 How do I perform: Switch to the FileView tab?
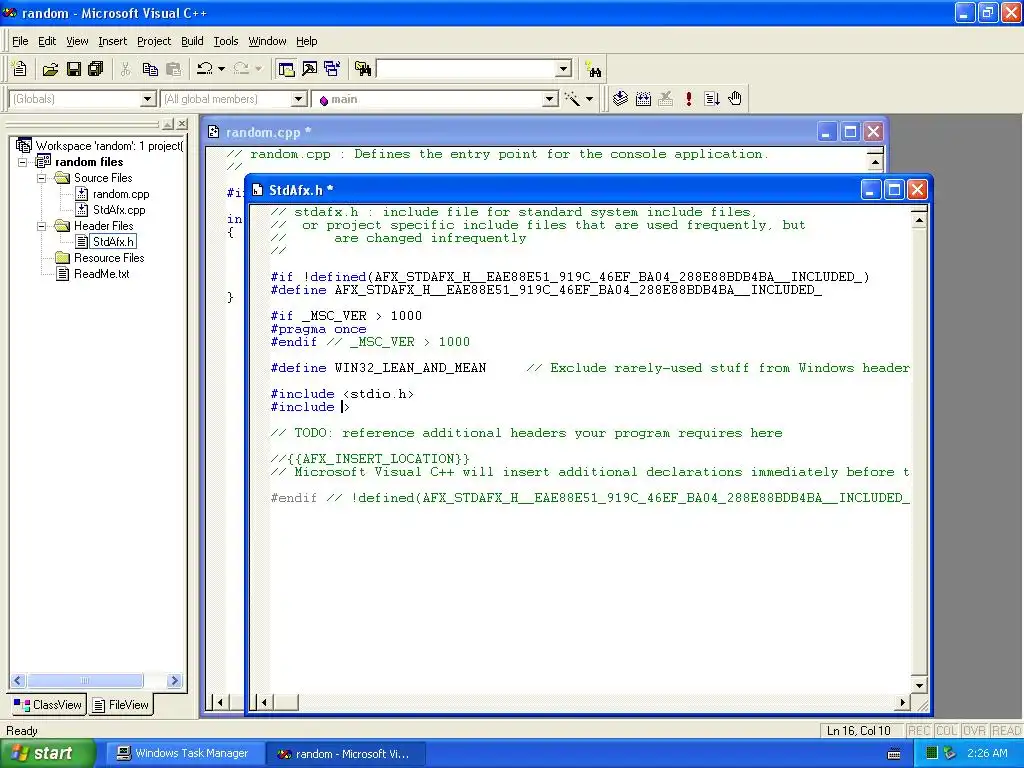(x=121, y=705)
